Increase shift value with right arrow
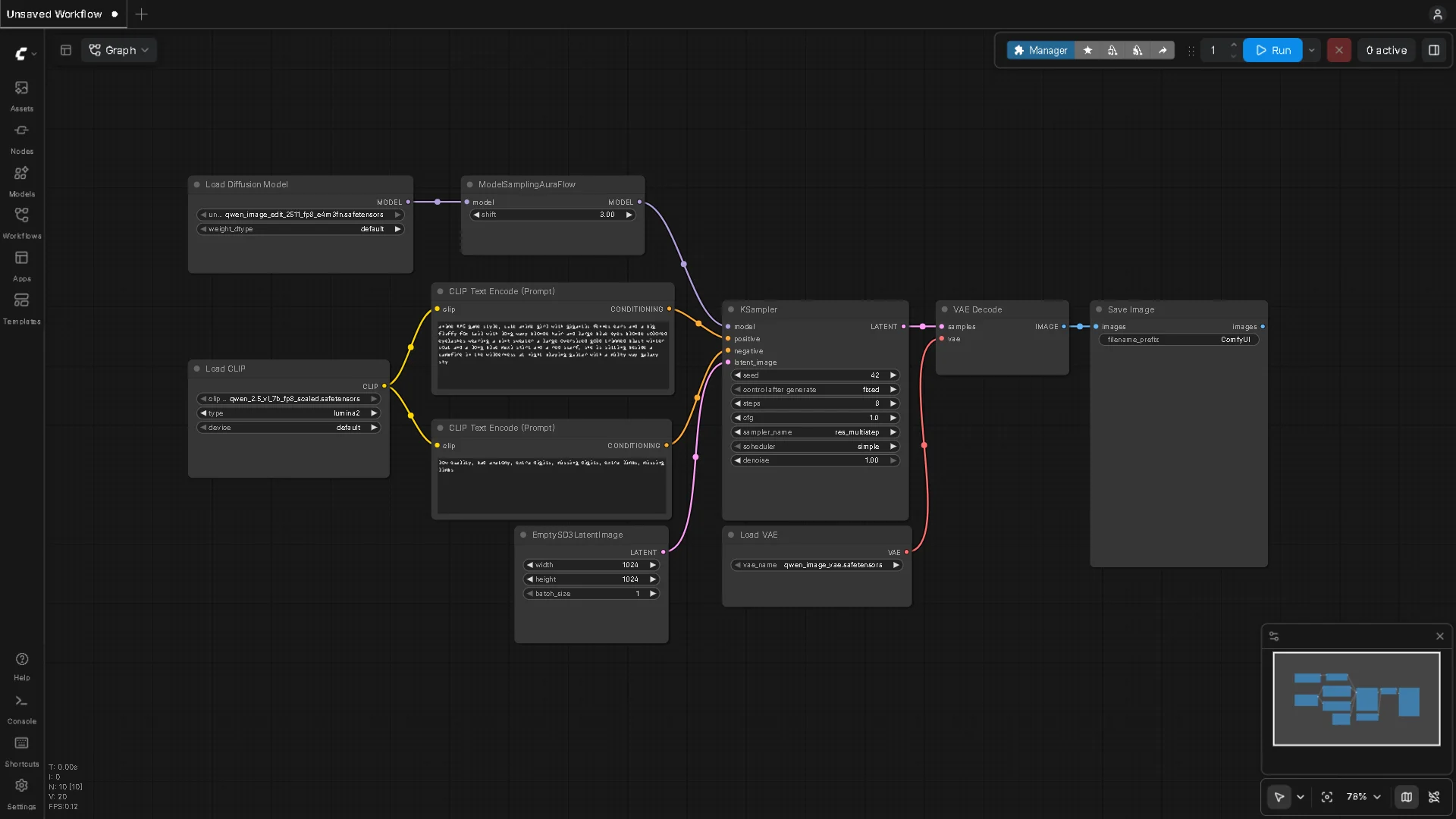The width and height of the screenshot is (1456, 819). click(629, 215)
